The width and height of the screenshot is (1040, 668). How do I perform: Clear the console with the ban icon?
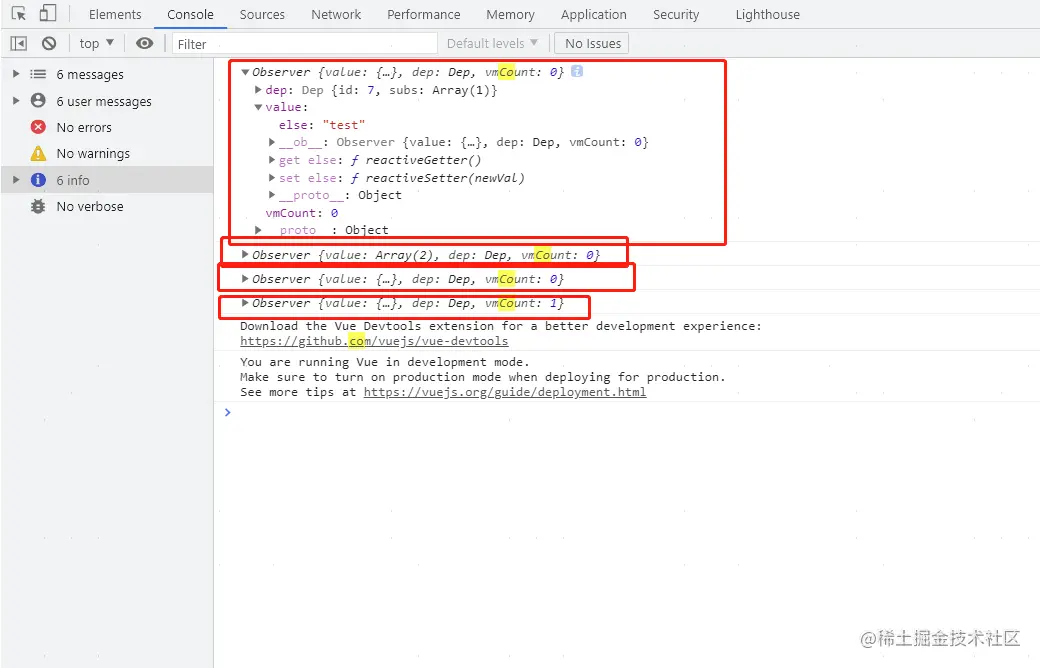(x=49, y=44)
